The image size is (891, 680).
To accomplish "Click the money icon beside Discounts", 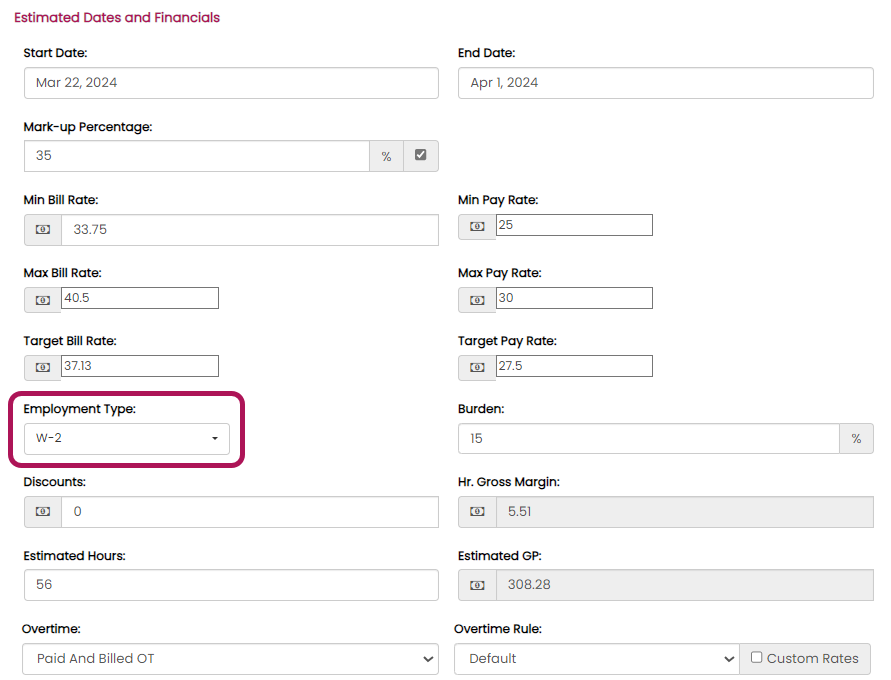I will 43,512.
